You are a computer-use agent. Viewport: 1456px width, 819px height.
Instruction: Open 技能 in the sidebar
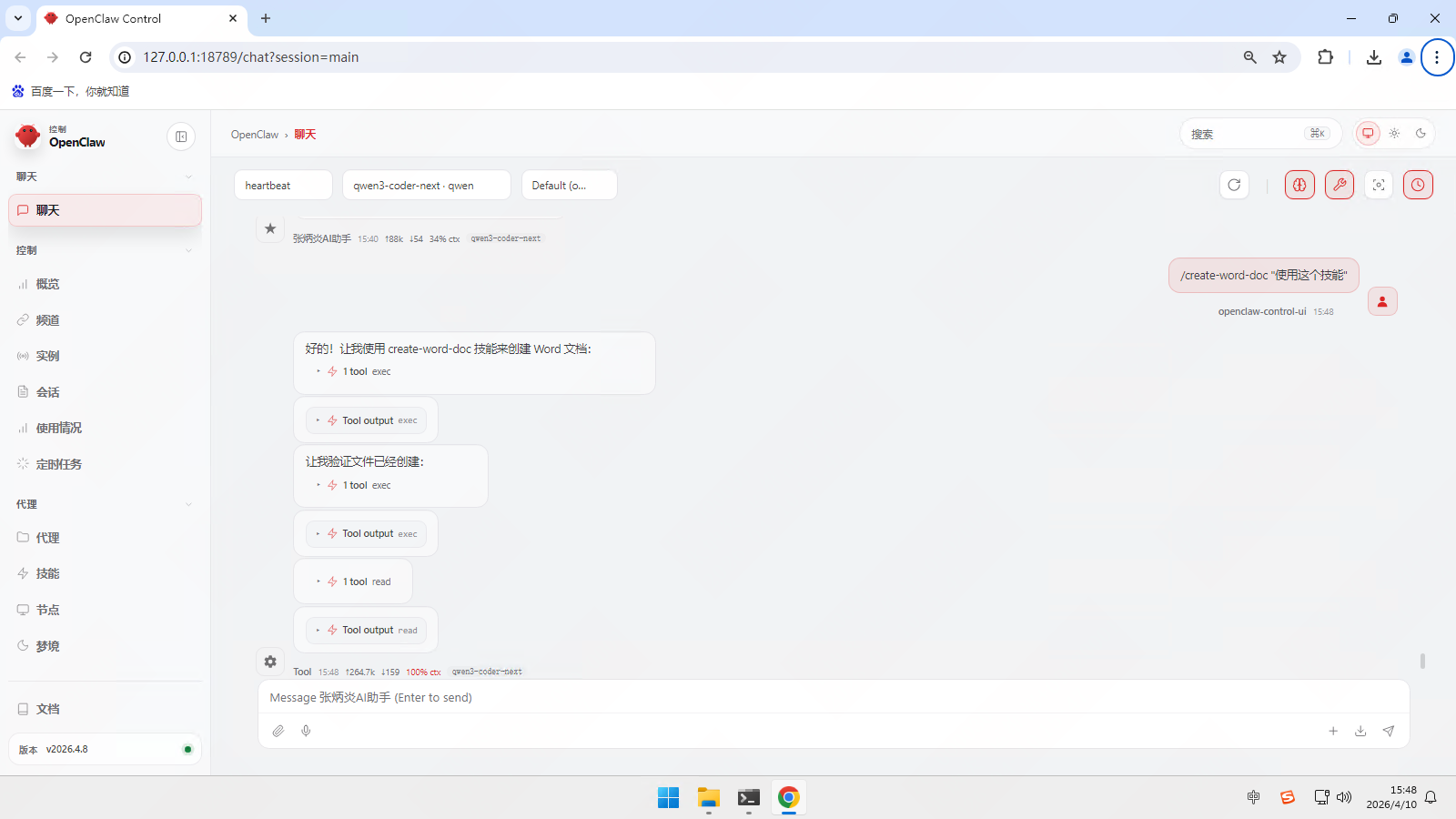click(47, 573)
